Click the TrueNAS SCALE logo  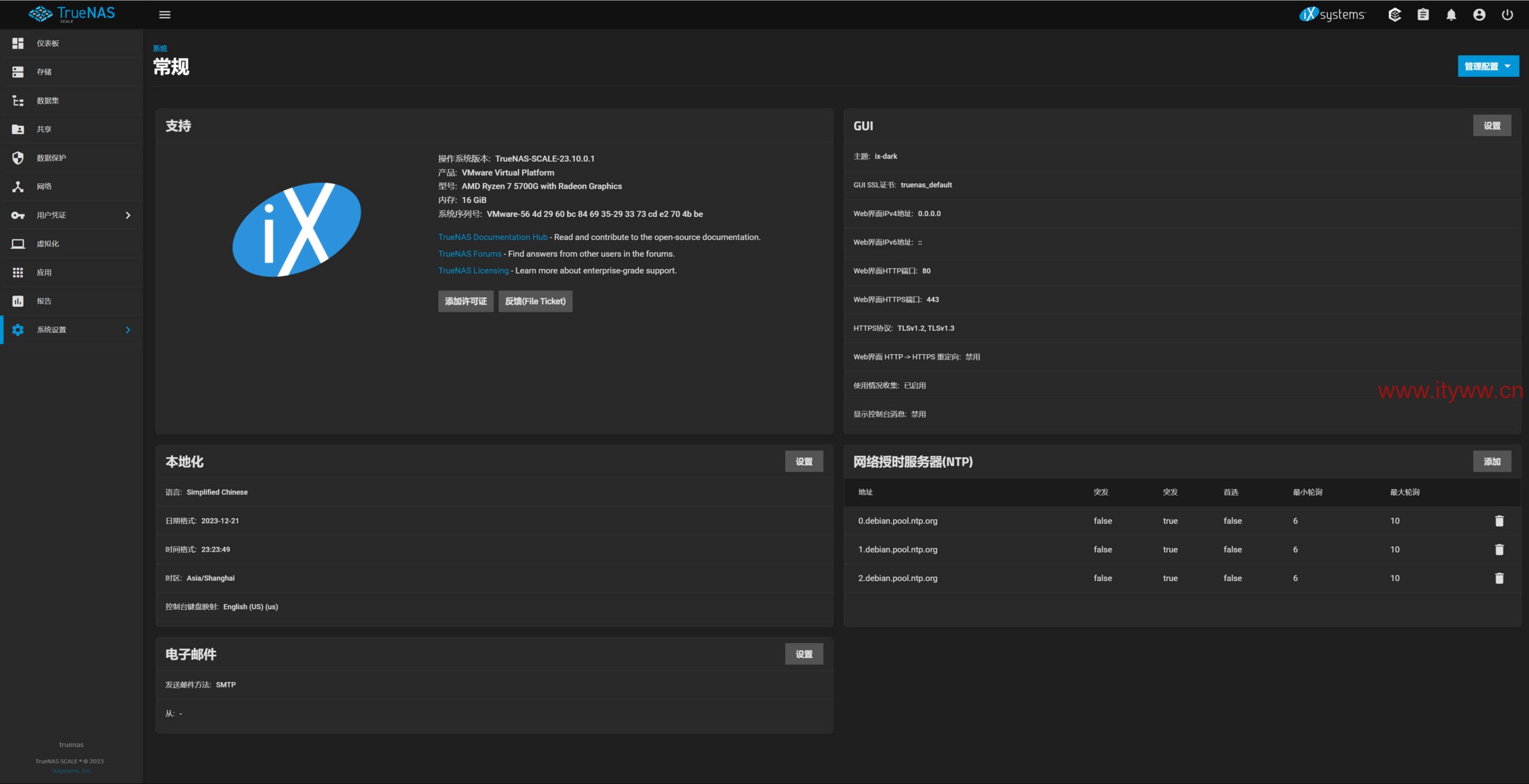tap(72, 14)
